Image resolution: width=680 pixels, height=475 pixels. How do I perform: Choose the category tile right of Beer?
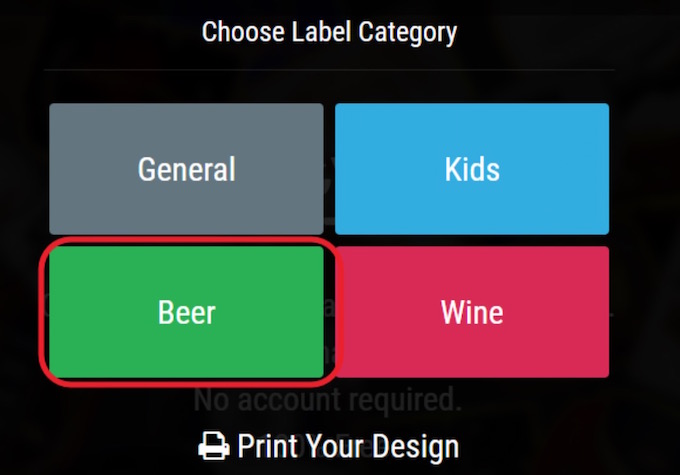pyautogui.click(x=472, y=313)
